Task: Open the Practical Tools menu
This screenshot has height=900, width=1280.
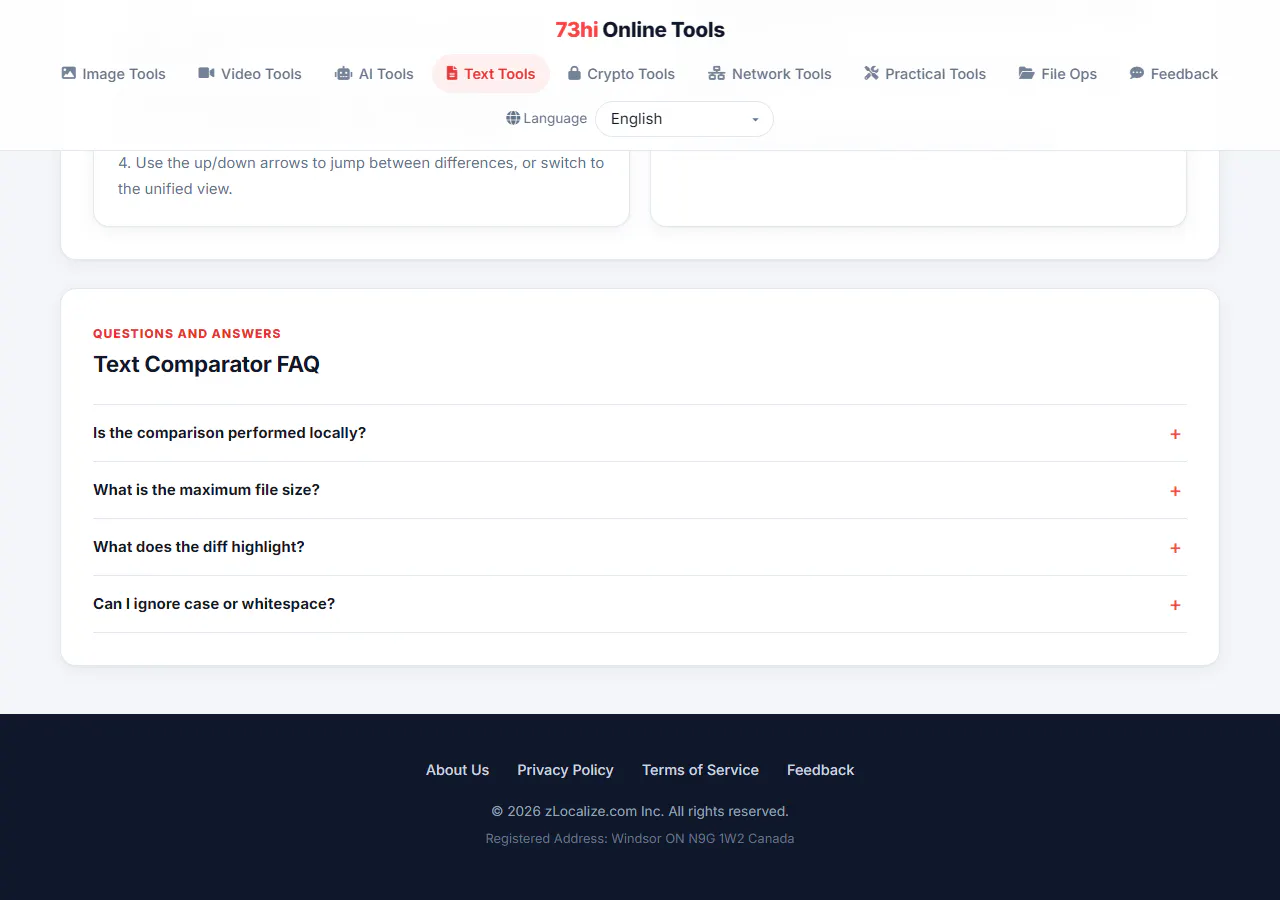Action: 925,74
